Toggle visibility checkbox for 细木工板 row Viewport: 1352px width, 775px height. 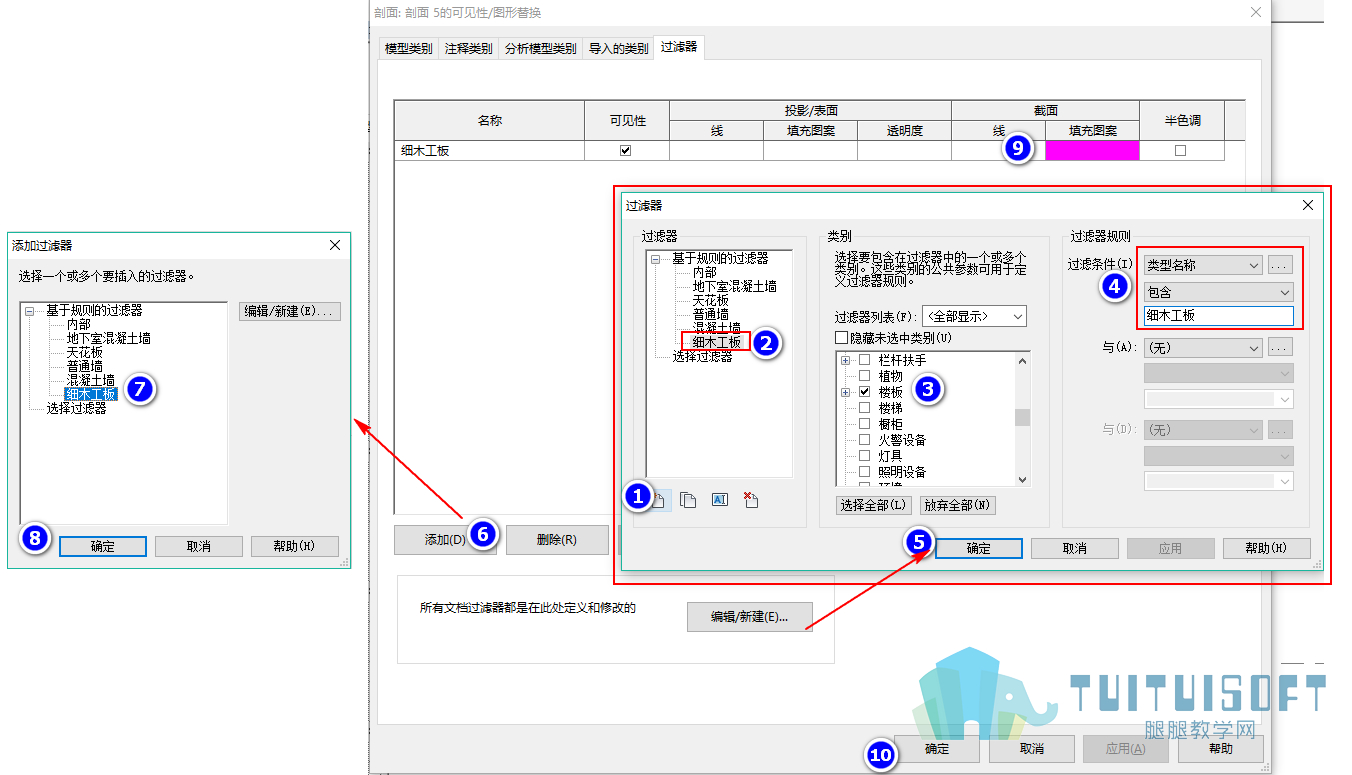point(626,151)
